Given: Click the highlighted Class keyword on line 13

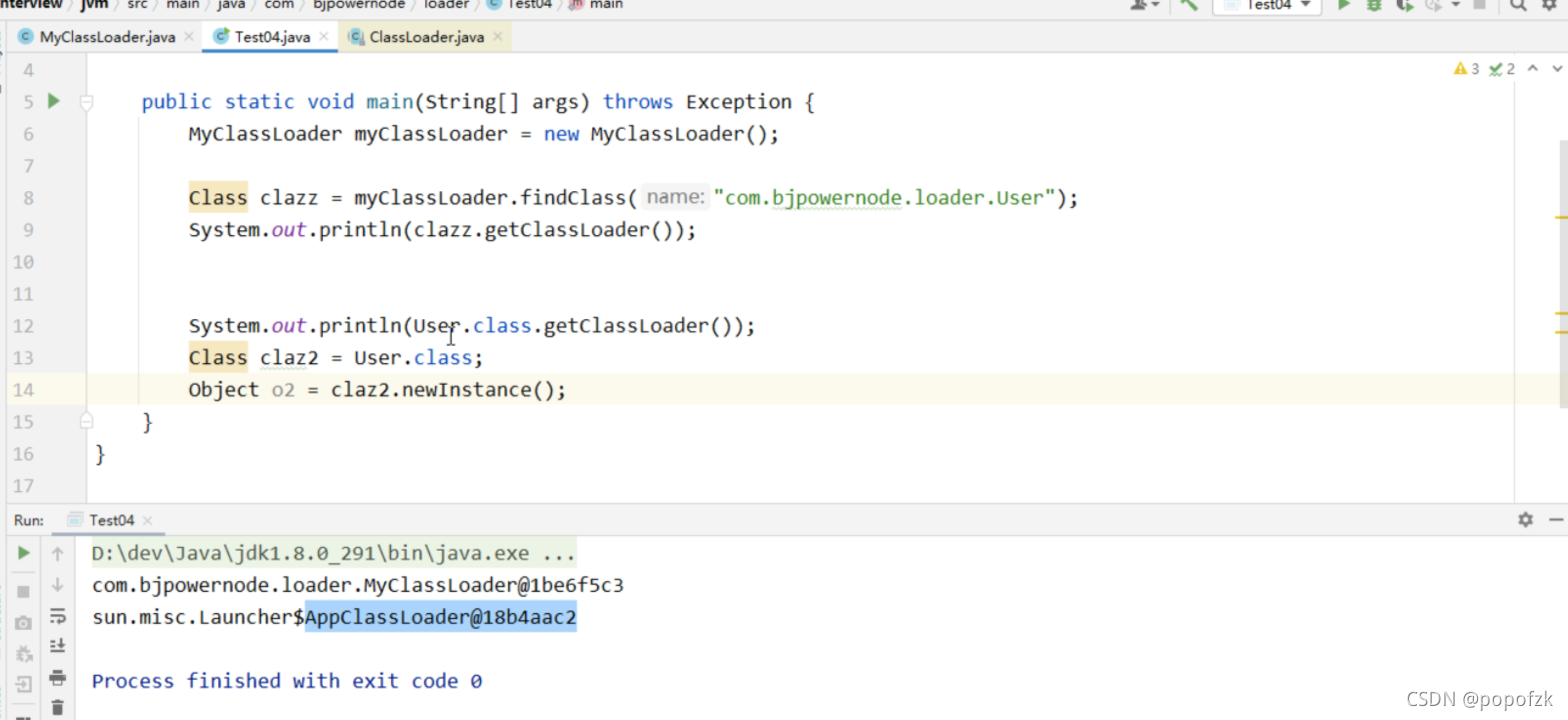Looking at the screenshot, I should [x=218, y=358].
